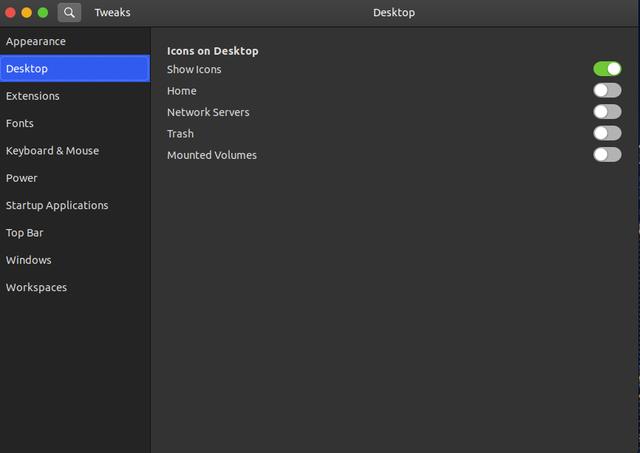Click the Network Servers label
Viewport: 640px width, 453px height.
pyautogui.click(x=208, y=112)
